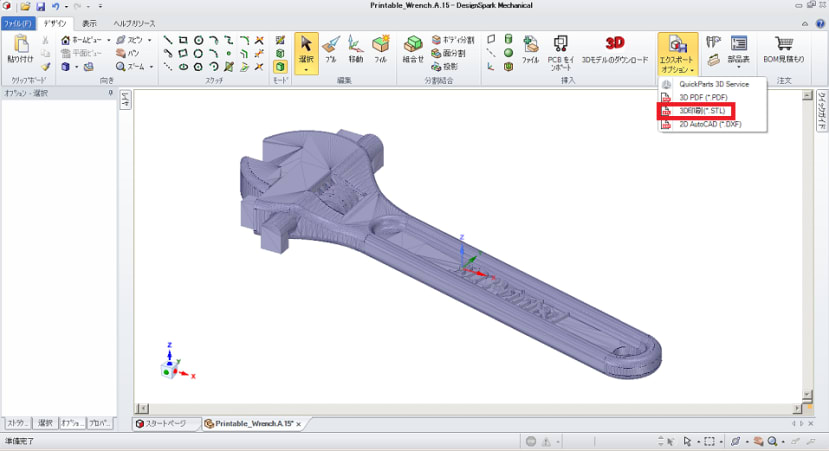
Task: Open the プロパティ panel tab at bottom left
Action: [x=99, y=423]
